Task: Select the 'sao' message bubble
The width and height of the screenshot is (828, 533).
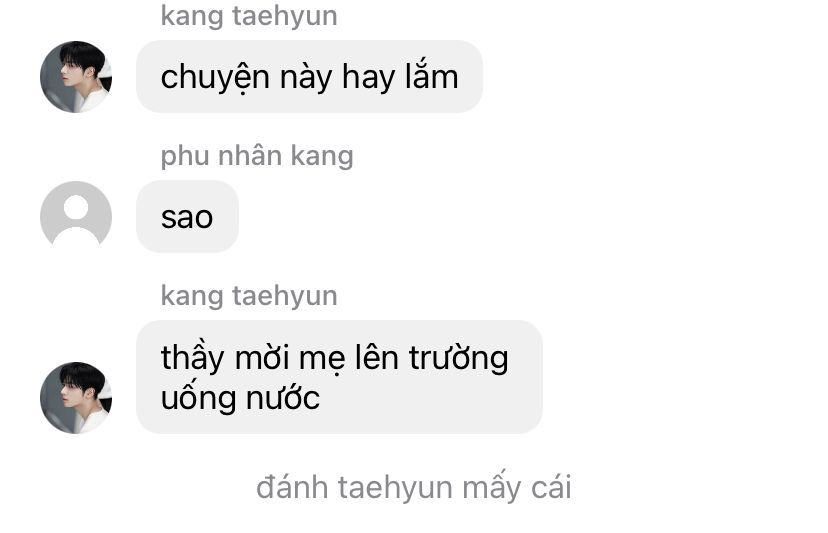Action: point(187,217)
